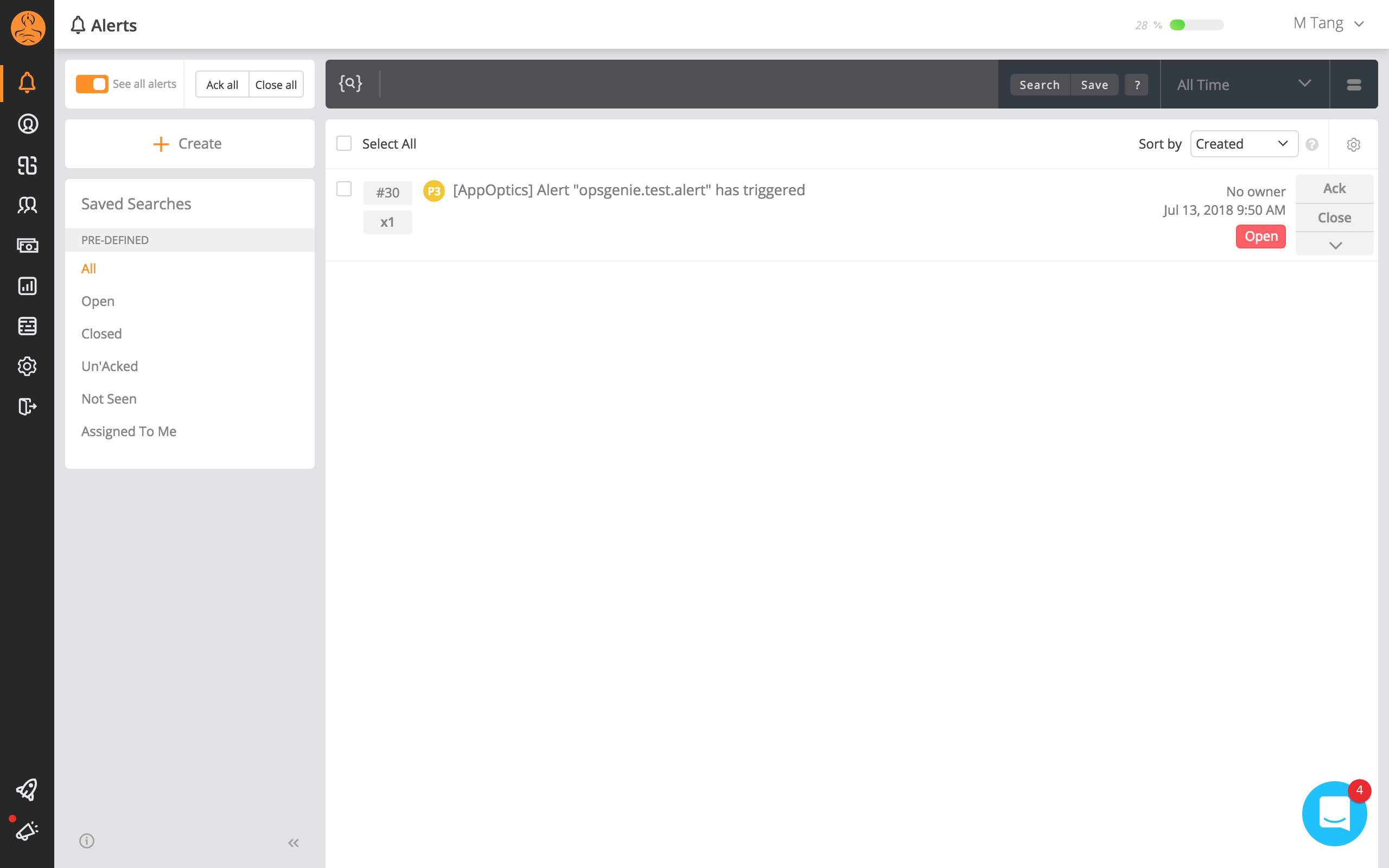The image size is (1389, 868).
Task: Click the rocket icon in sidebar
Action: click(x=27, y=790)
